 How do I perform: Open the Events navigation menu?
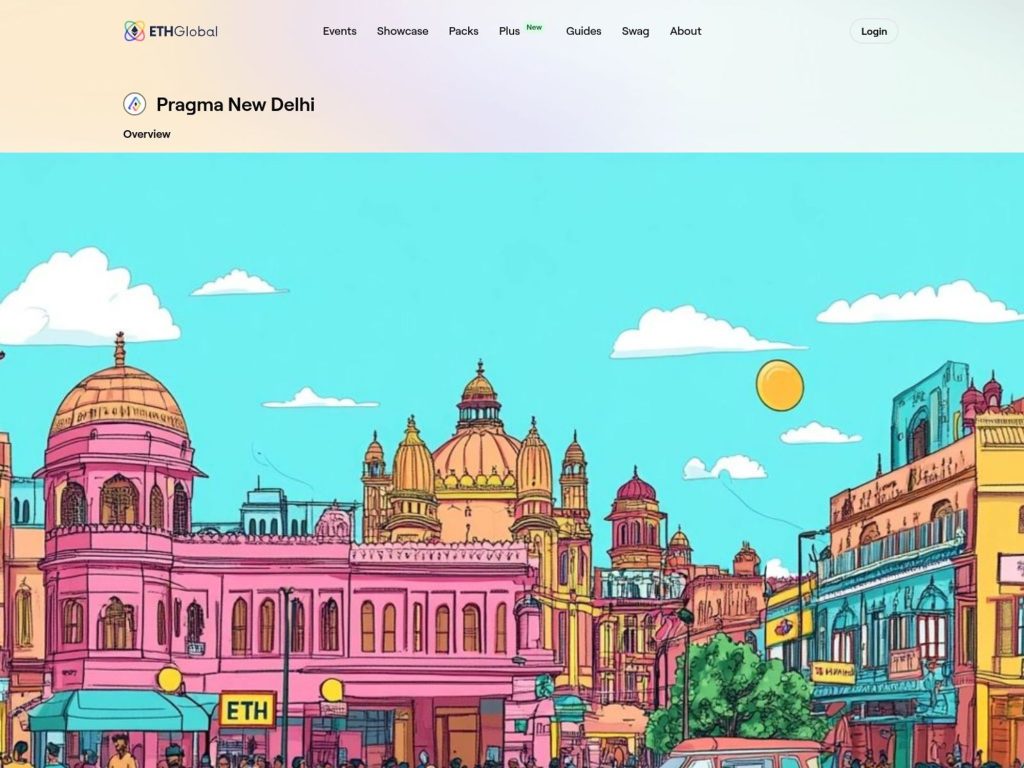click(x=339, y=31)
